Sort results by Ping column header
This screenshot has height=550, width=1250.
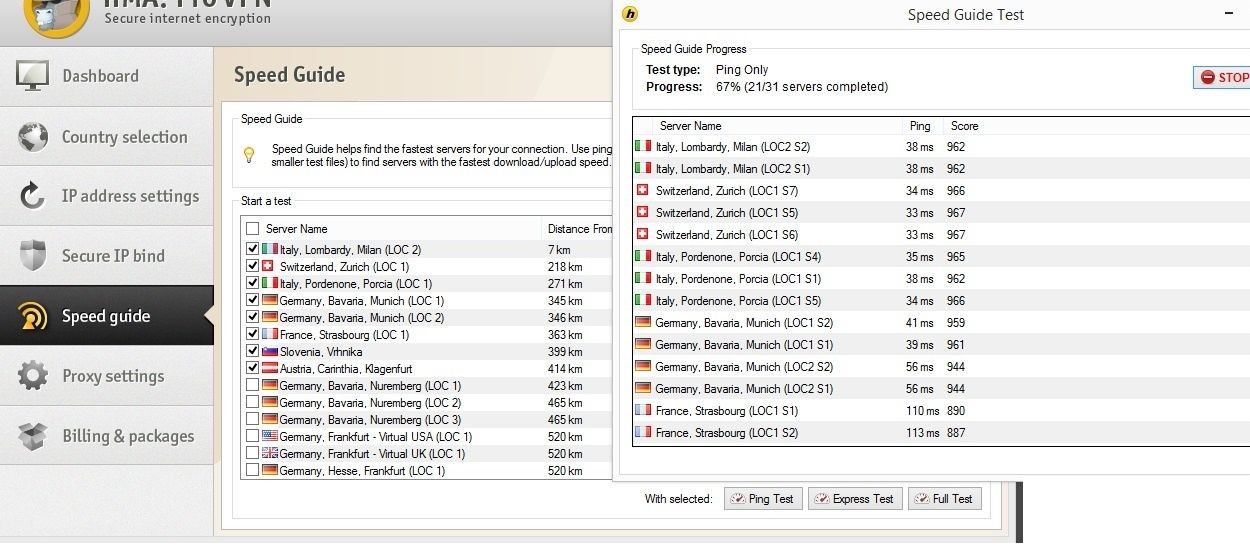tap(920, 126)
